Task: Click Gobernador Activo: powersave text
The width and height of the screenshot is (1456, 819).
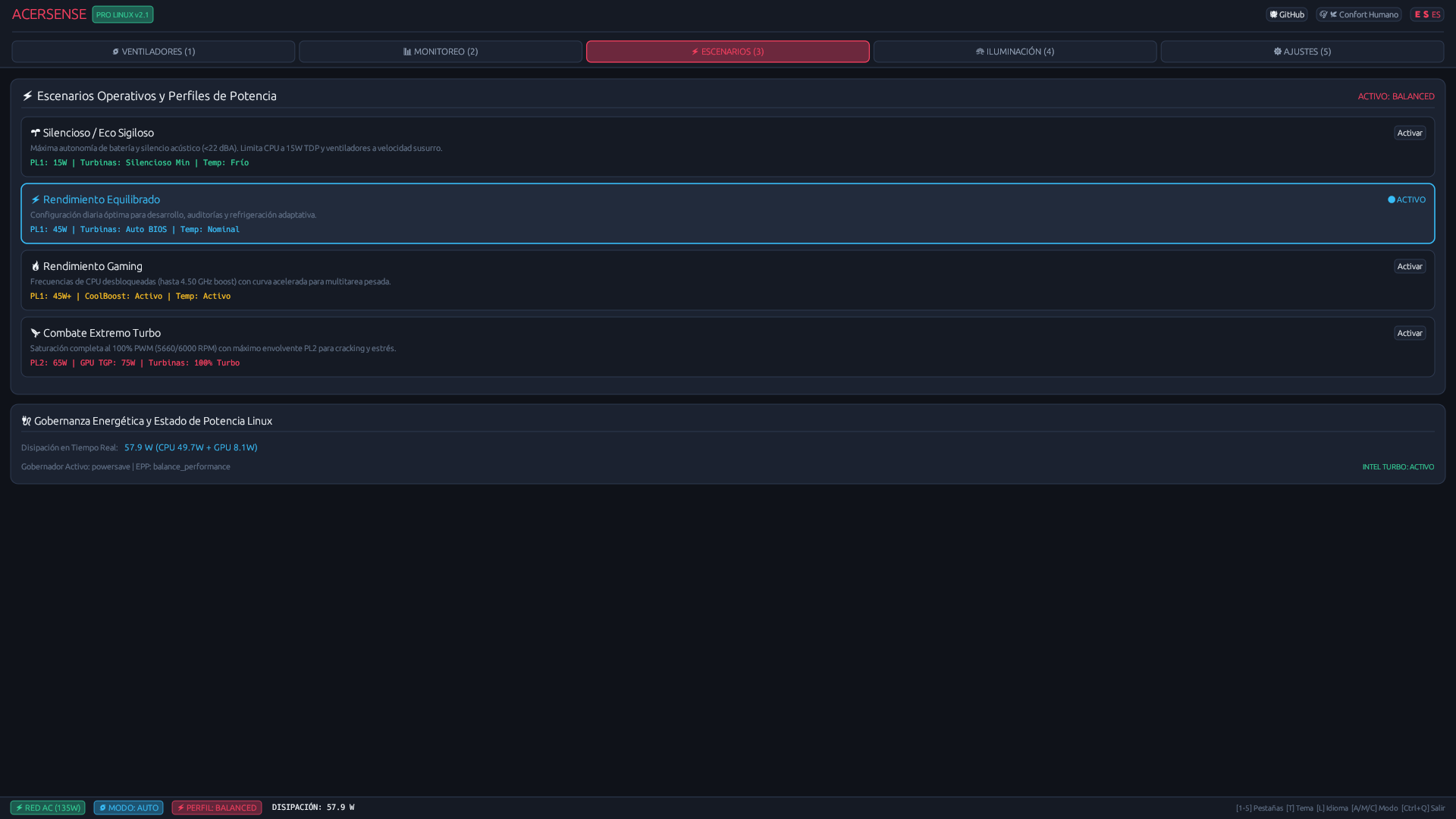Action: point(76,466)
